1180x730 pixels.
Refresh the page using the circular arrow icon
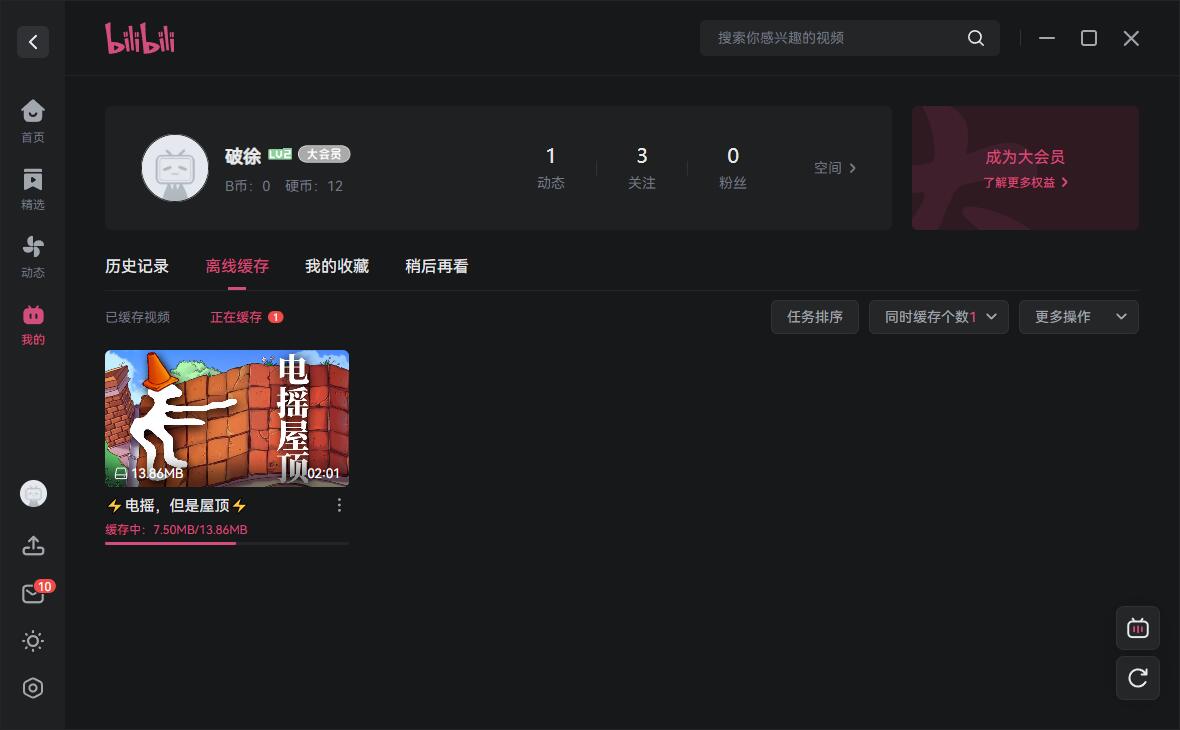[x=1137, y=678]
